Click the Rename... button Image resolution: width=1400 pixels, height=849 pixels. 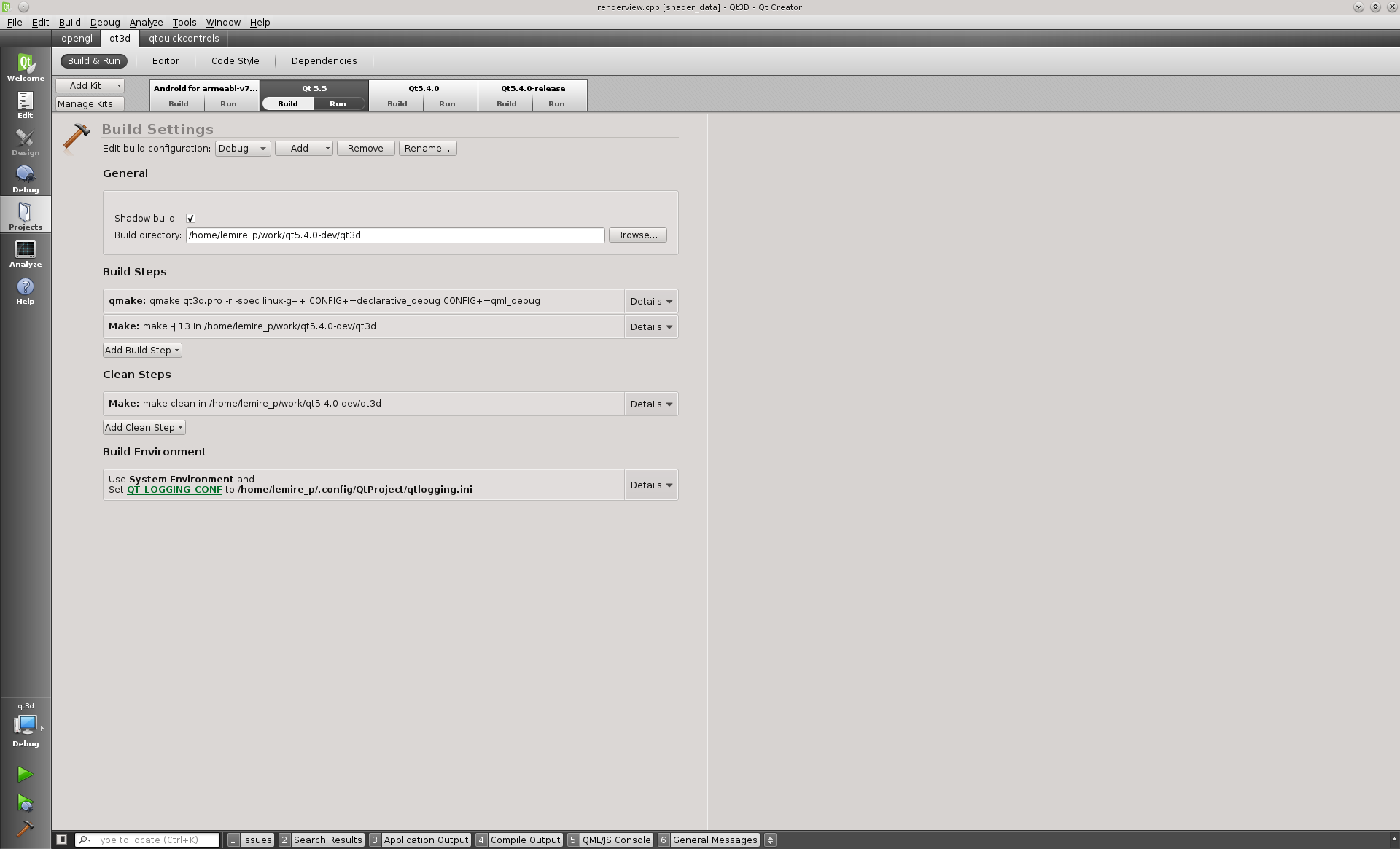coord(427,148)
